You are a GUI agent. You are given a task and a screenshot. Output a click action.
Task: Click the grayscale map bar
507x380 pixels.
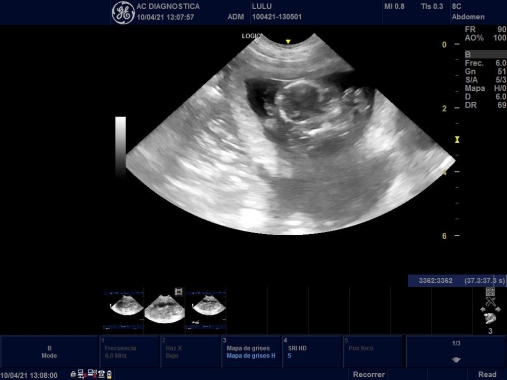(x=121, y=147)
